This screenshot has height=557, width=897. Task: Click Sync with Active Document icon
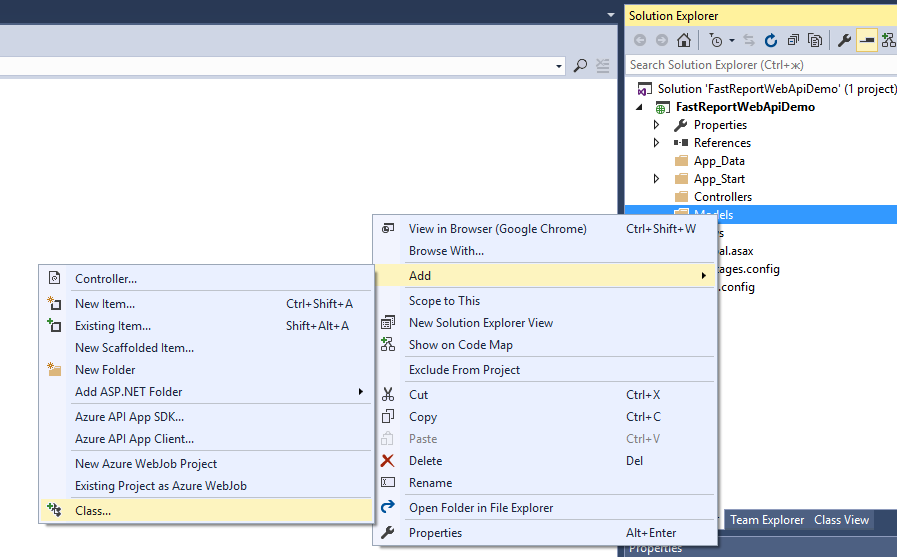pos(749,40)
